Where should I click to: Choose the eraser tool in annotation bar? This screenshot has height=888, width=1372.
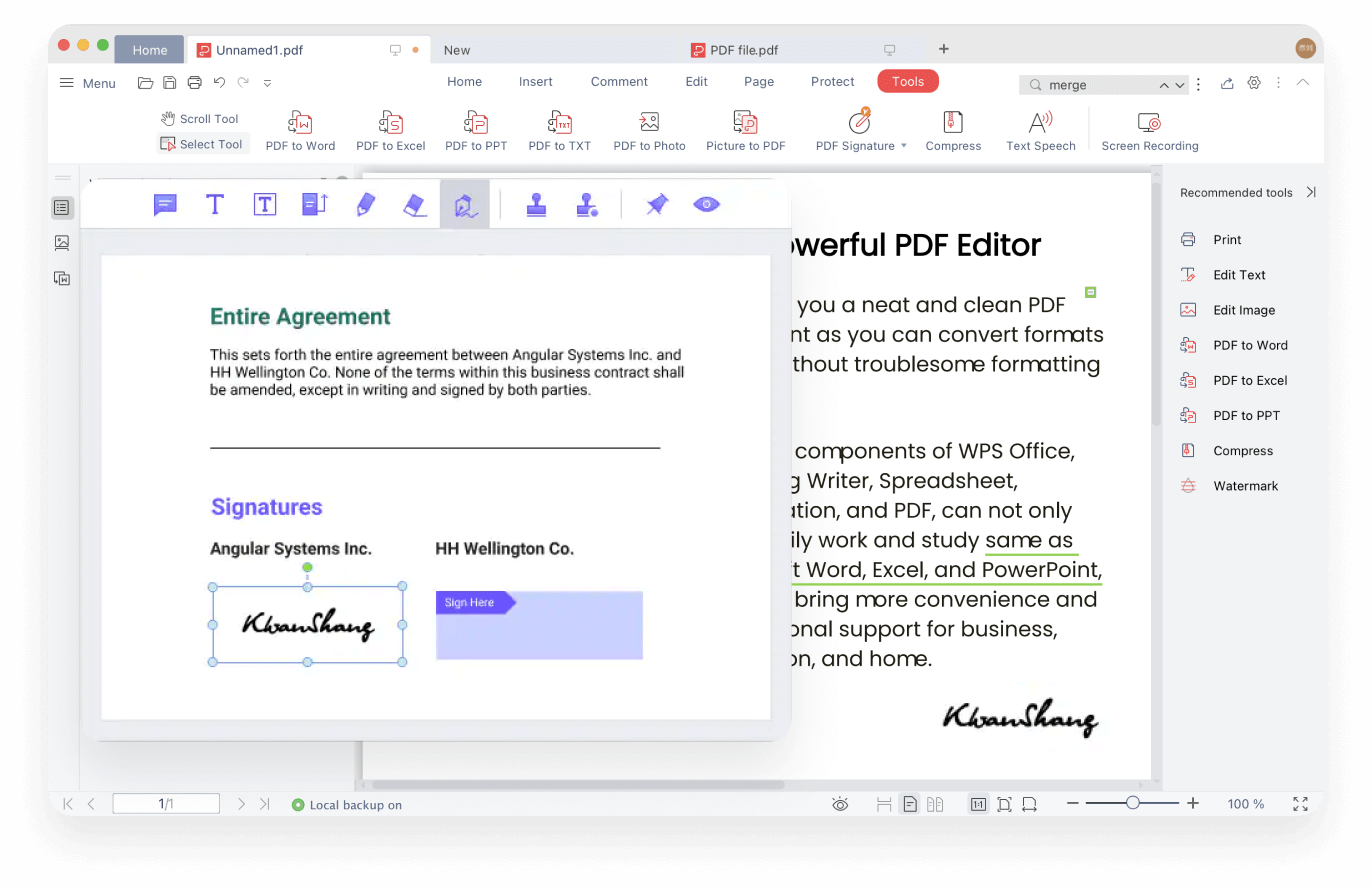(x=415, y=205)
